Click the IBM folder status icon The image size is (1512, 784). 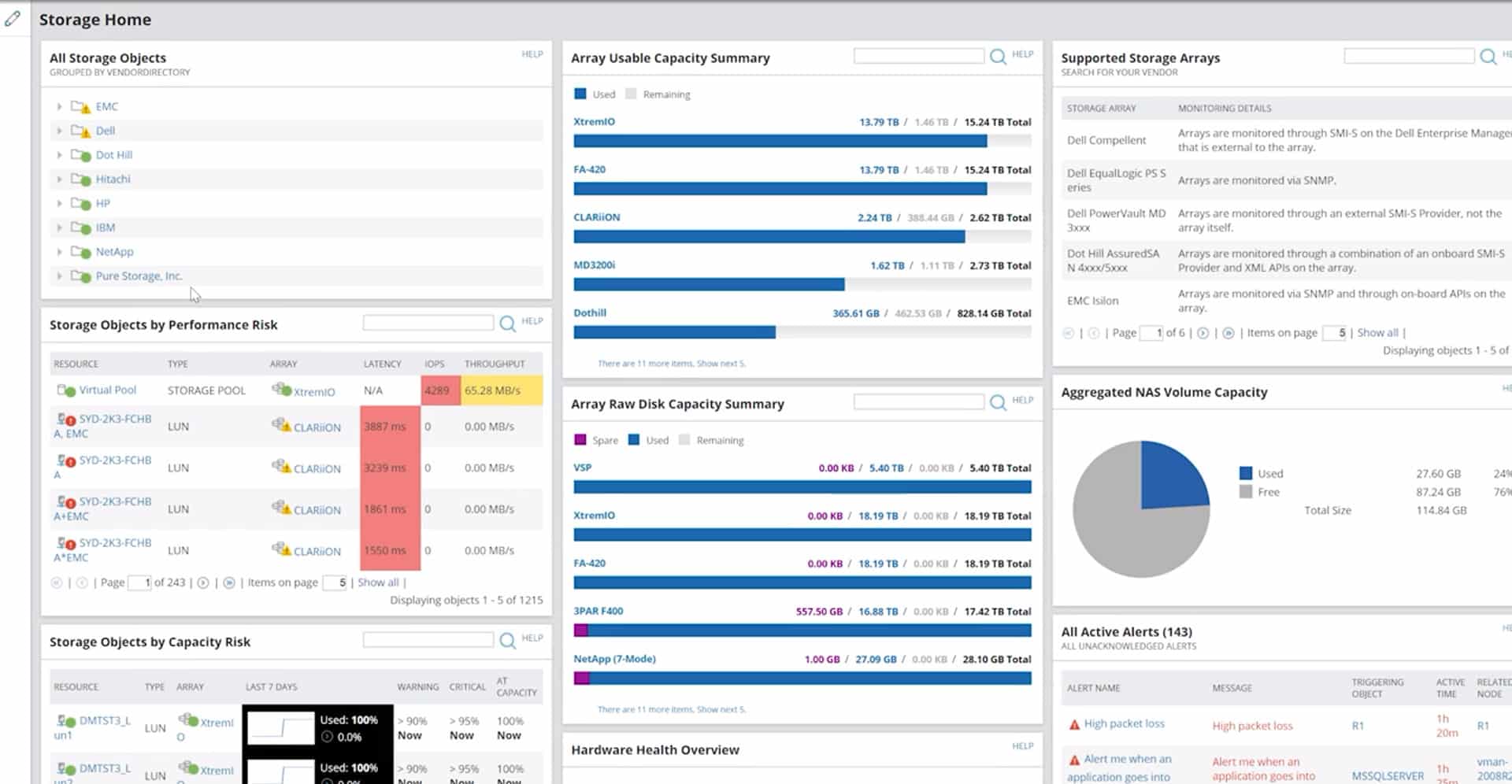(x=80, y=229)
